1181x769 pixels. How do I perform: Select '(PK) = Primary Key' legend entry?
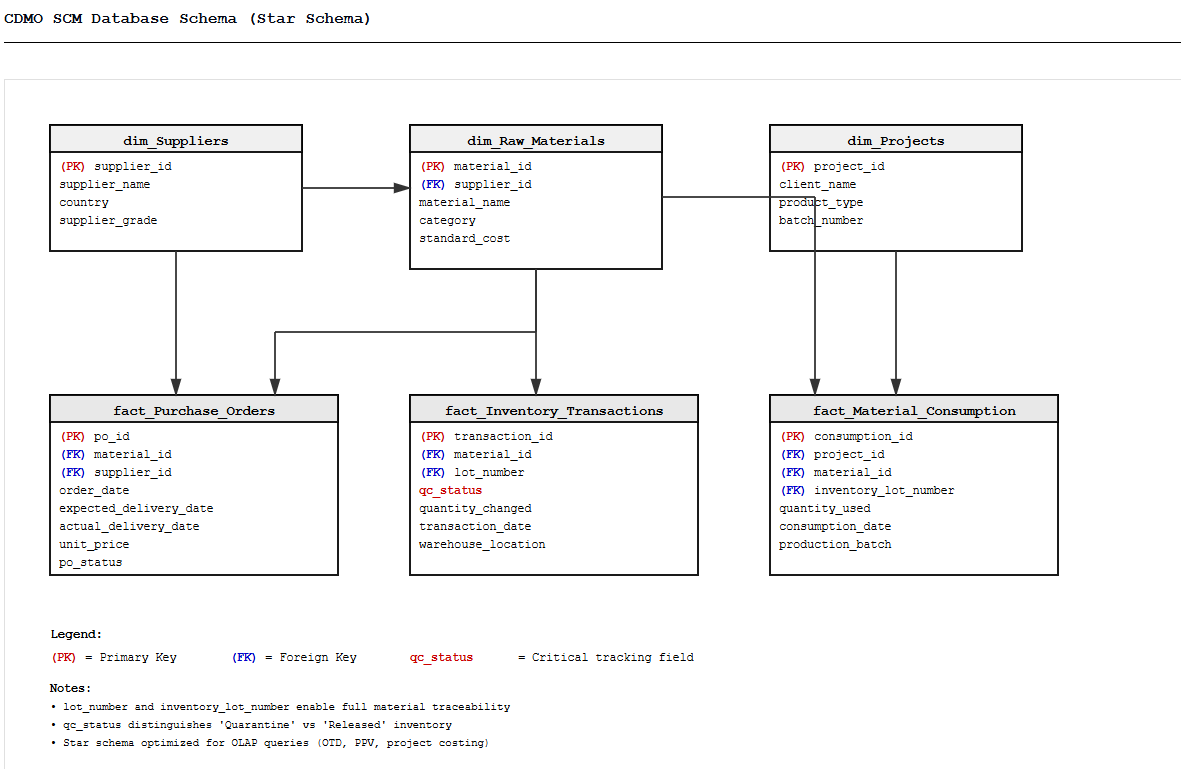coord(114,658)
